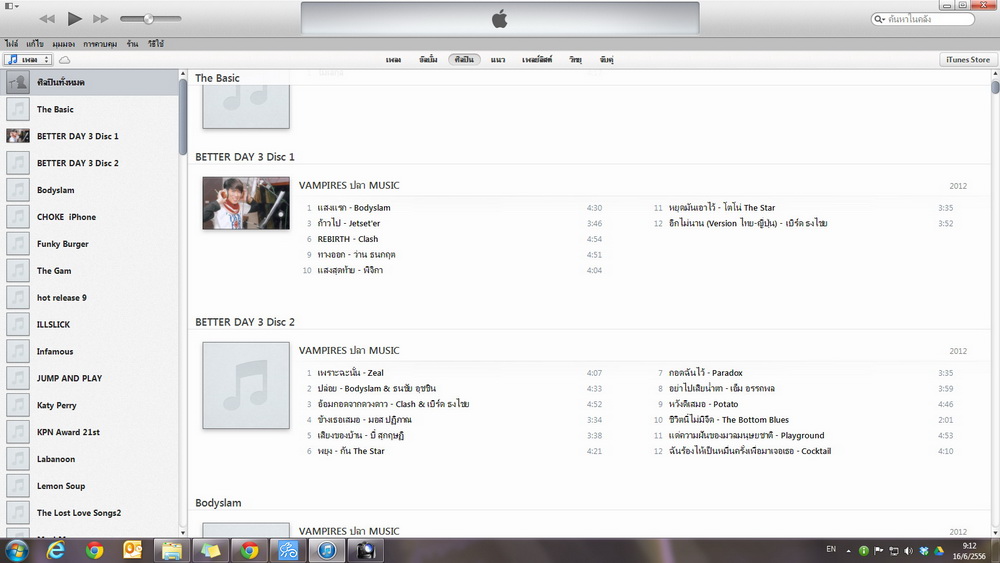Select The Basic artist icon in sidebar
1000x563 pixels.
(x=18, y=109)
